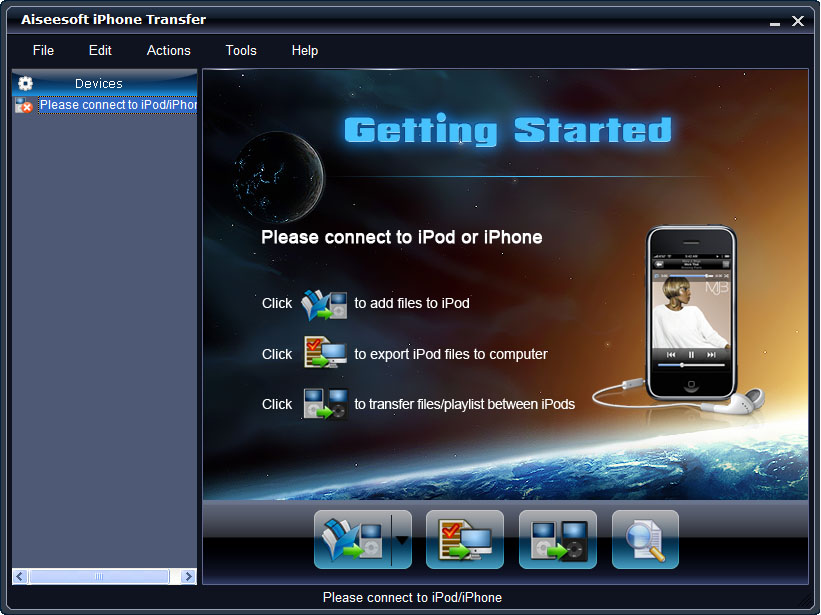The image size is (821, 615).
Task: Click the iPhone preview image on the right
Action: tap(689, 310)
